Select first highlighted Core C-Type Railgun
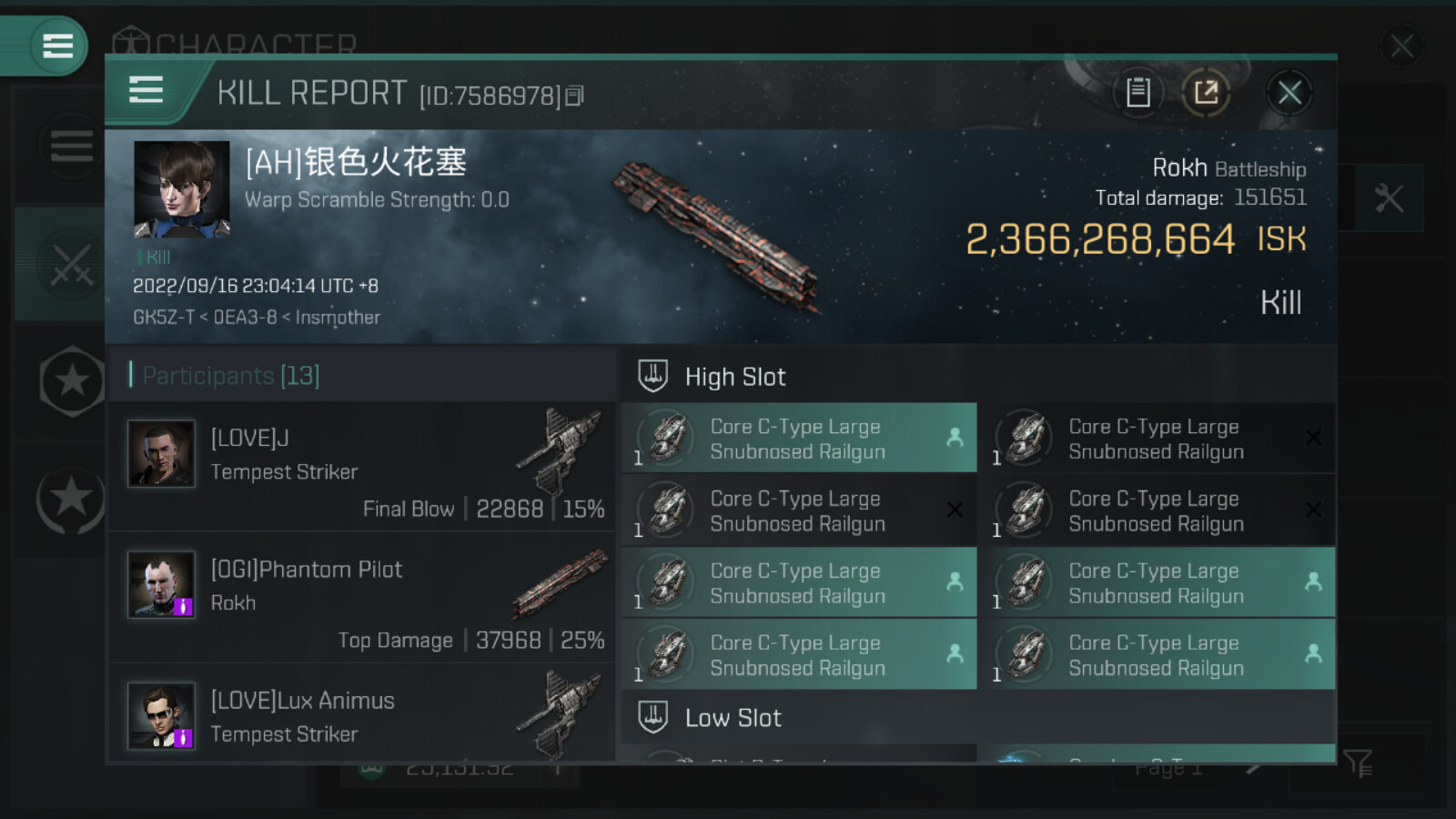The width and height of the screenshot is (1456, 819). (798, 439)
